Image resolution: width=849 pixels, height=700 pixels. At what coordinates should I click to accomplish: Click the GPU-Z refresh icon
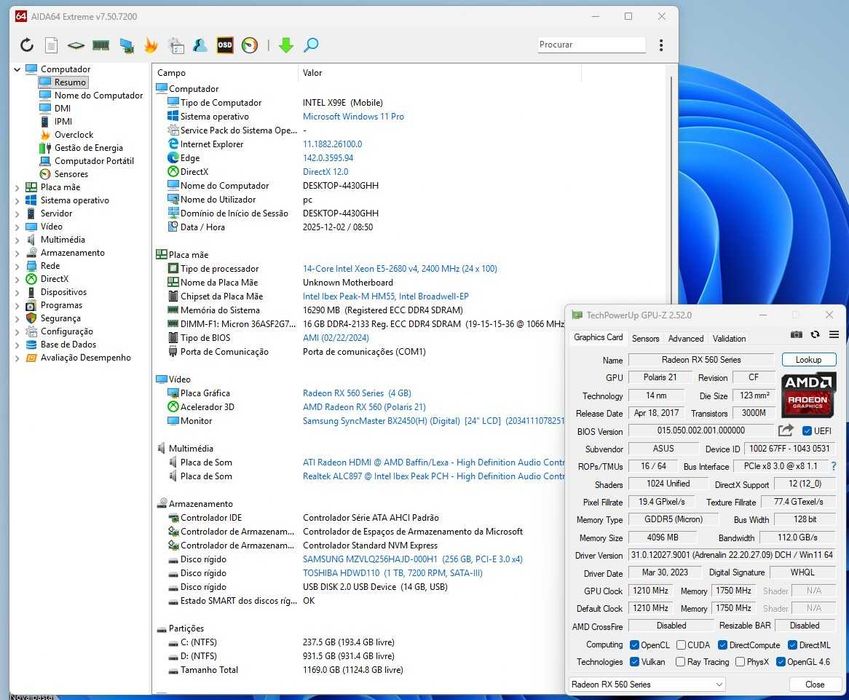coord(815,335)
